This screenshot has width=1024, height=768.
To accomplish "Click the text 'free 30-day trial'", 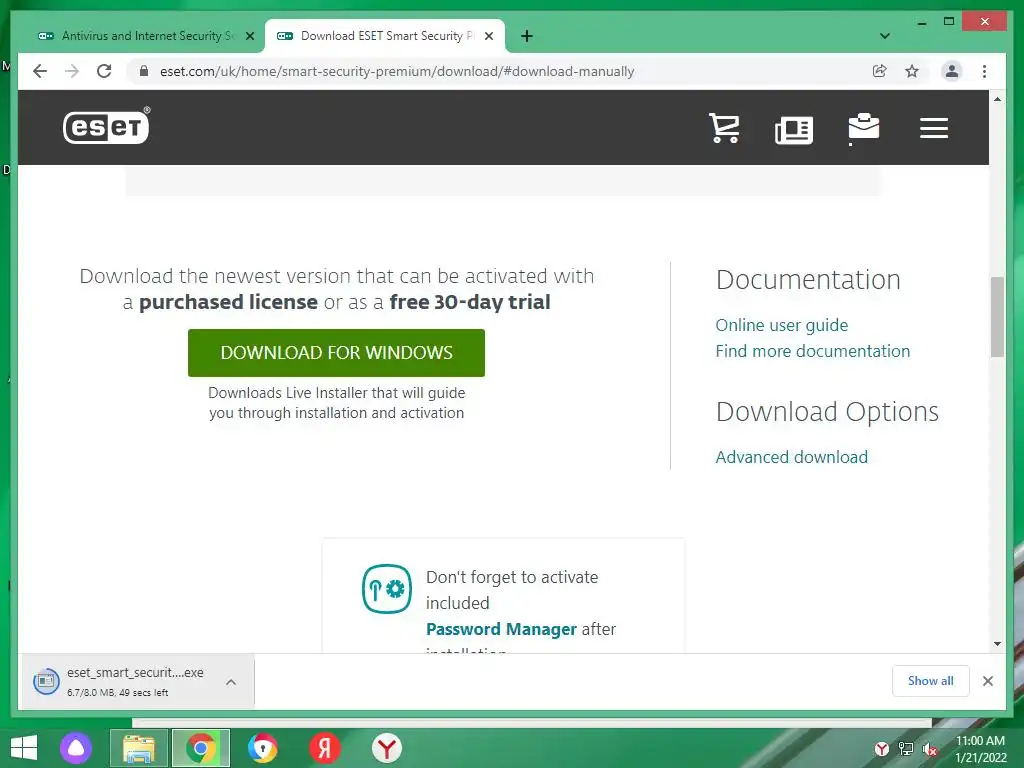I will click(x=470, y=302).
